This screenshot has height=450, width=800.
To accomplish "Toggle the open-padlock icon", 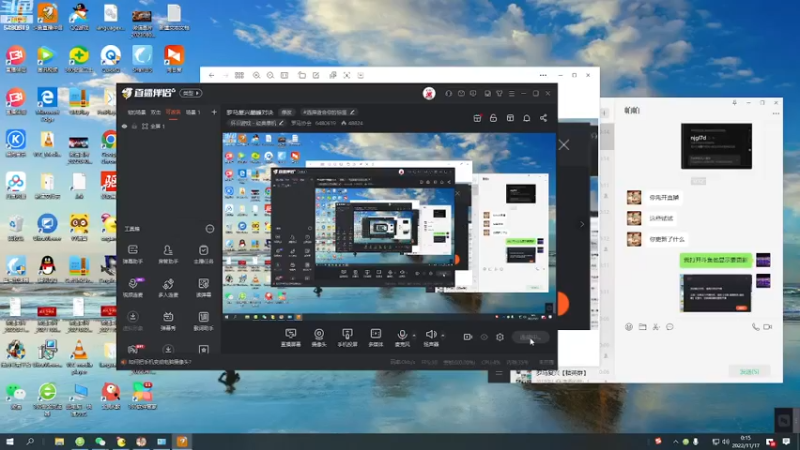I will click(x=493, y=118).
